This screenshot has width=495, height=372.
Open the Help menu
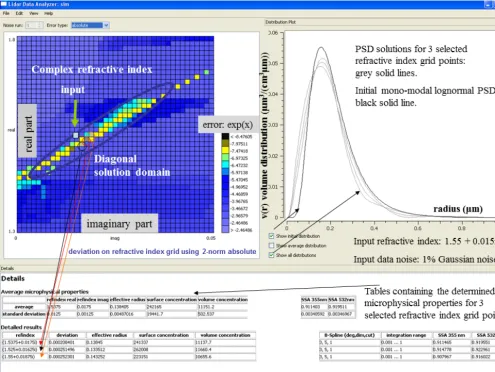pos(48,13)
